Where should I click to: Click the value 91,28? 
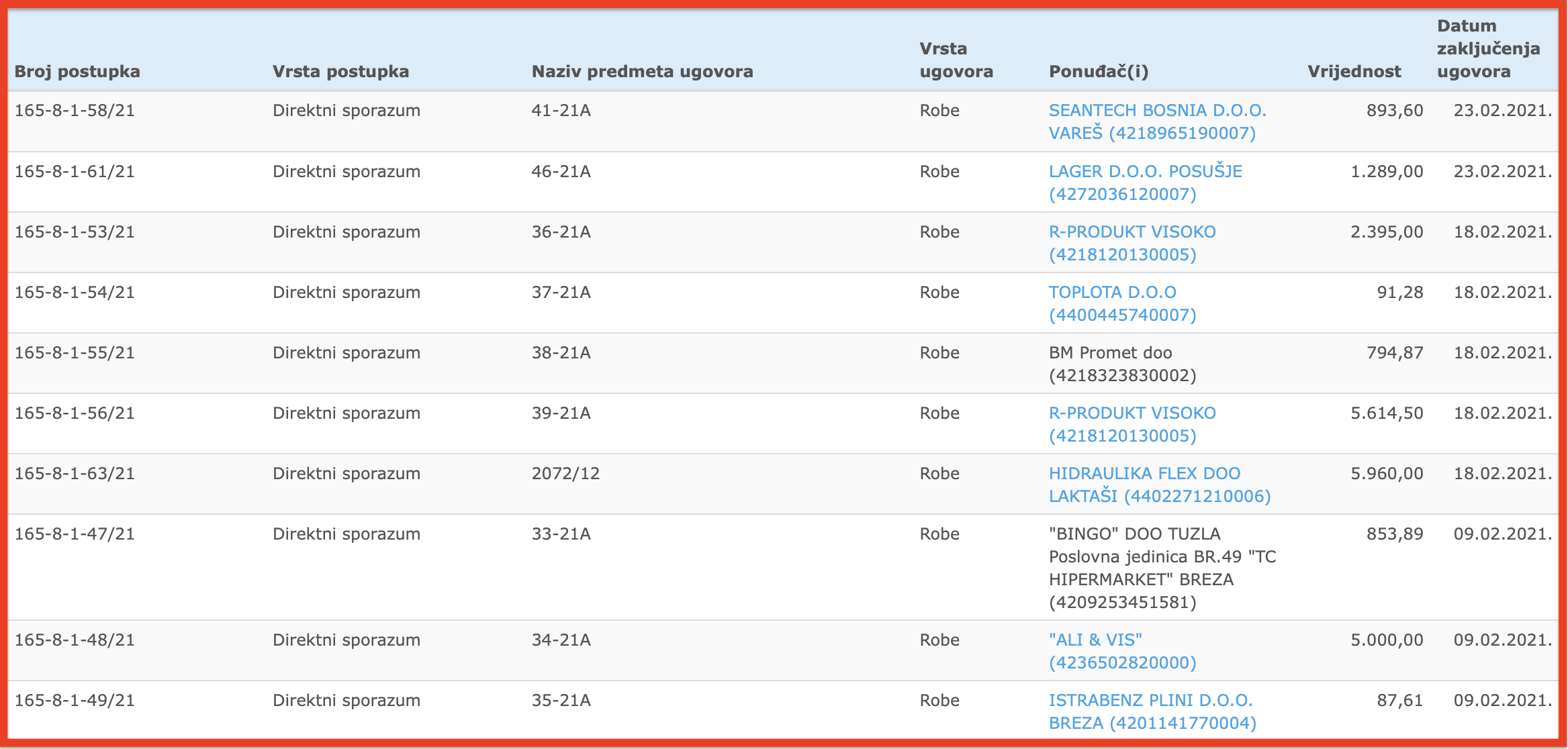[x=1400, y=292]
